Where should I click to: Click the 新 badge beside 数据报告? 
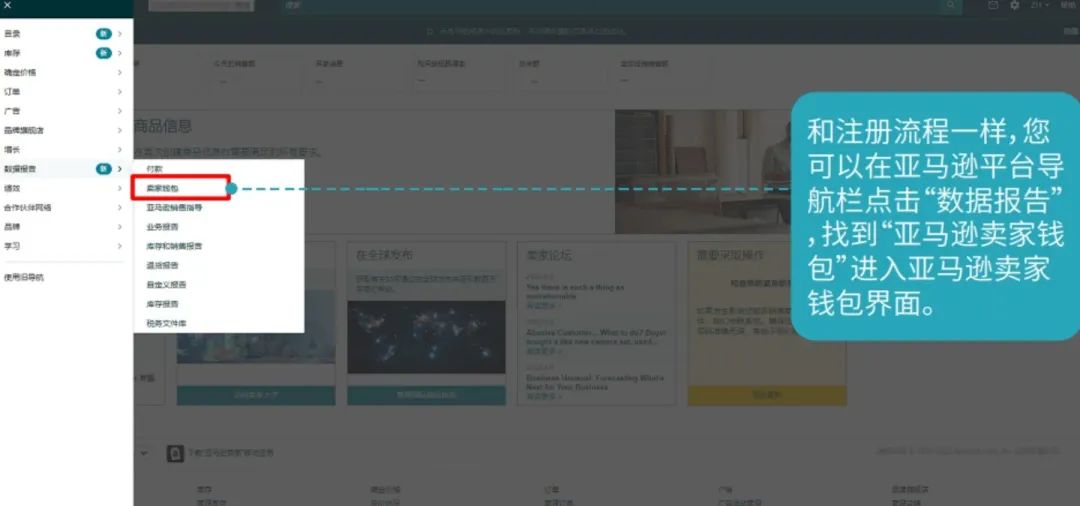[x=103, y=169]
